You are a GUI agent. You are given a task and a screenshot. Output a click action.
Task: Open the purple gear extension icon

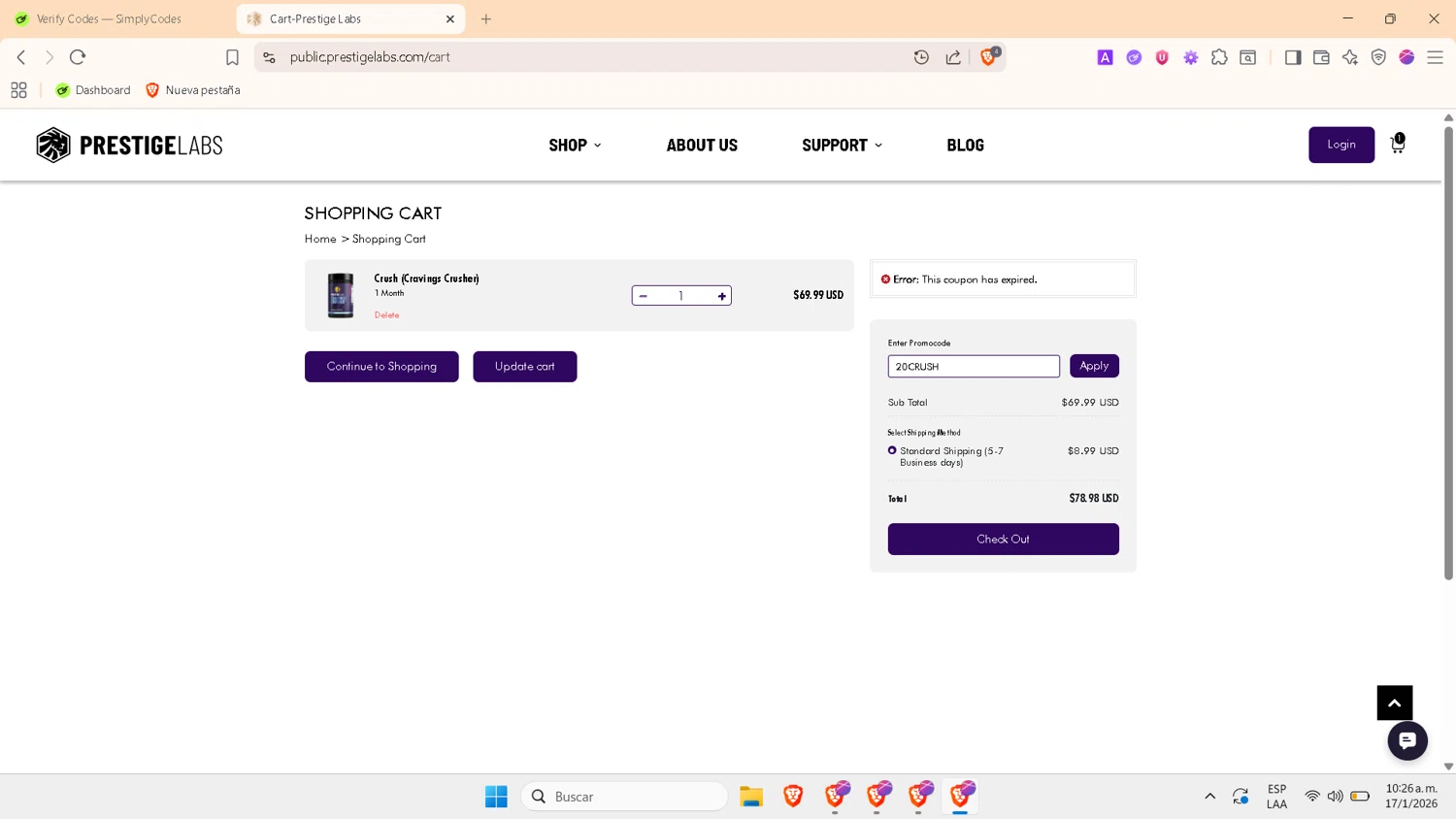[1190, 57]
